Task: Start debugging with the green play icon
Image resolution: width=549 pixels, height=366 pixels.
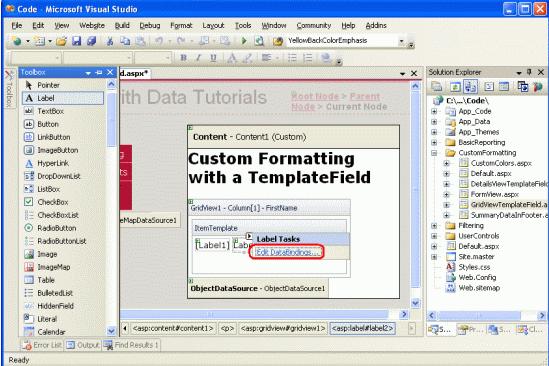Action: [244, 41]
